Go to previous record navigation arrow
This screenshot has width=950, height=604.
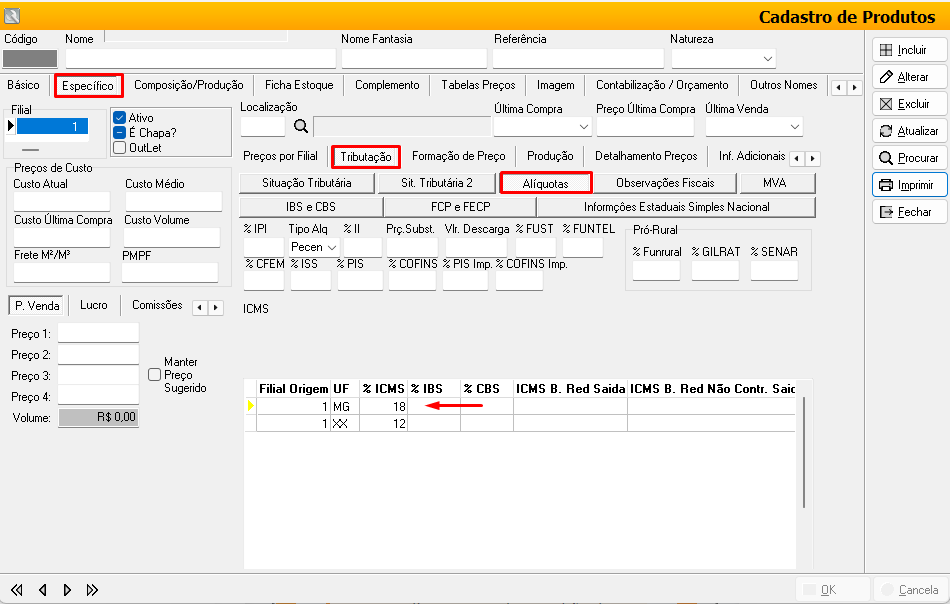(43, 589)
